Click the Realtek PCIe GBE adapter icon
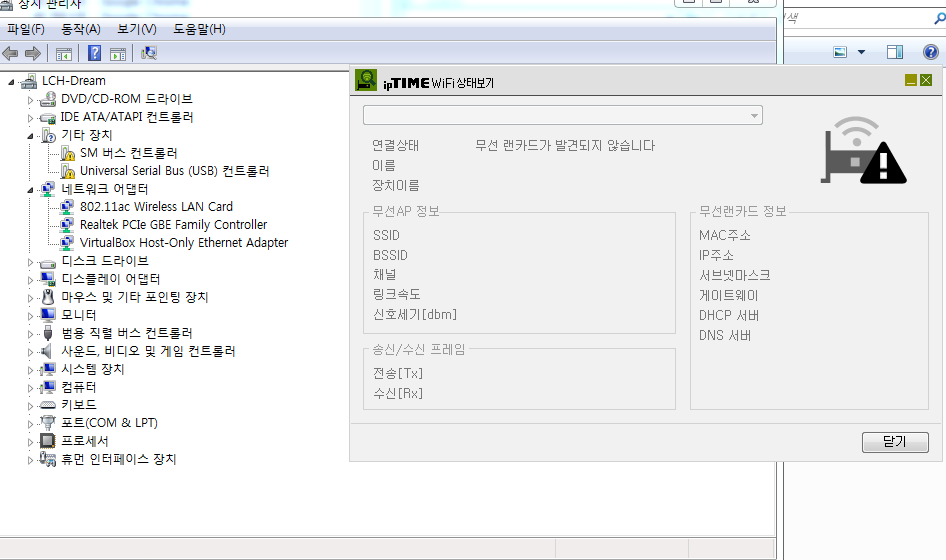The image size is (946, 560). coord(67,225)
